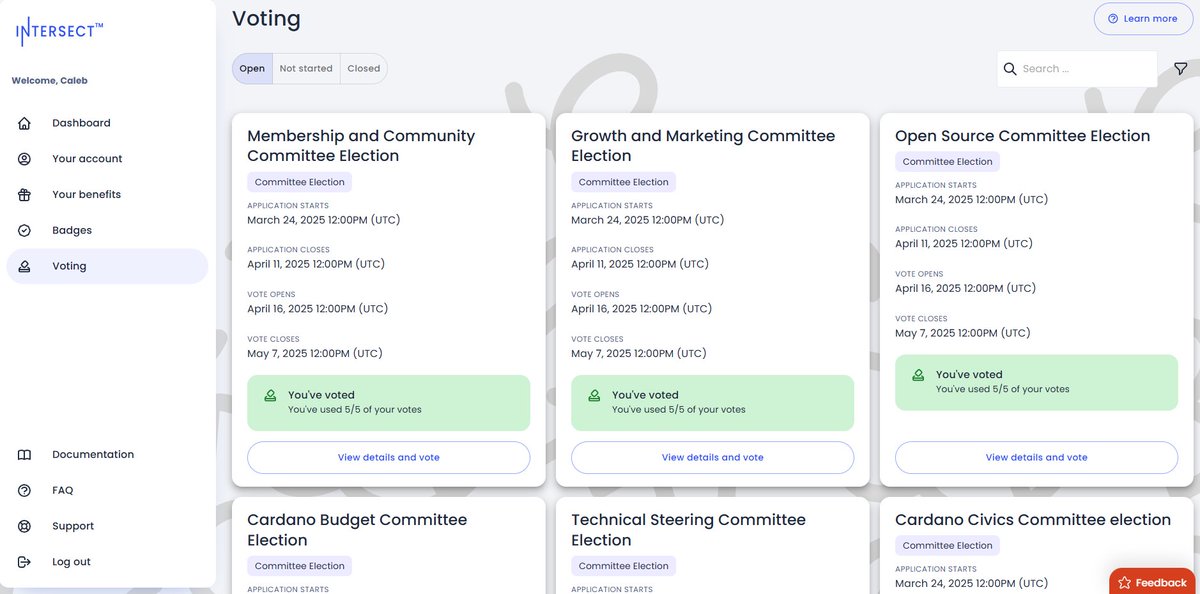Image resolution: width=1200 pixels, height=594 pixels.
Task: Click the Documentation book icon
Action: pyautogui.click(x=25, y=455)
